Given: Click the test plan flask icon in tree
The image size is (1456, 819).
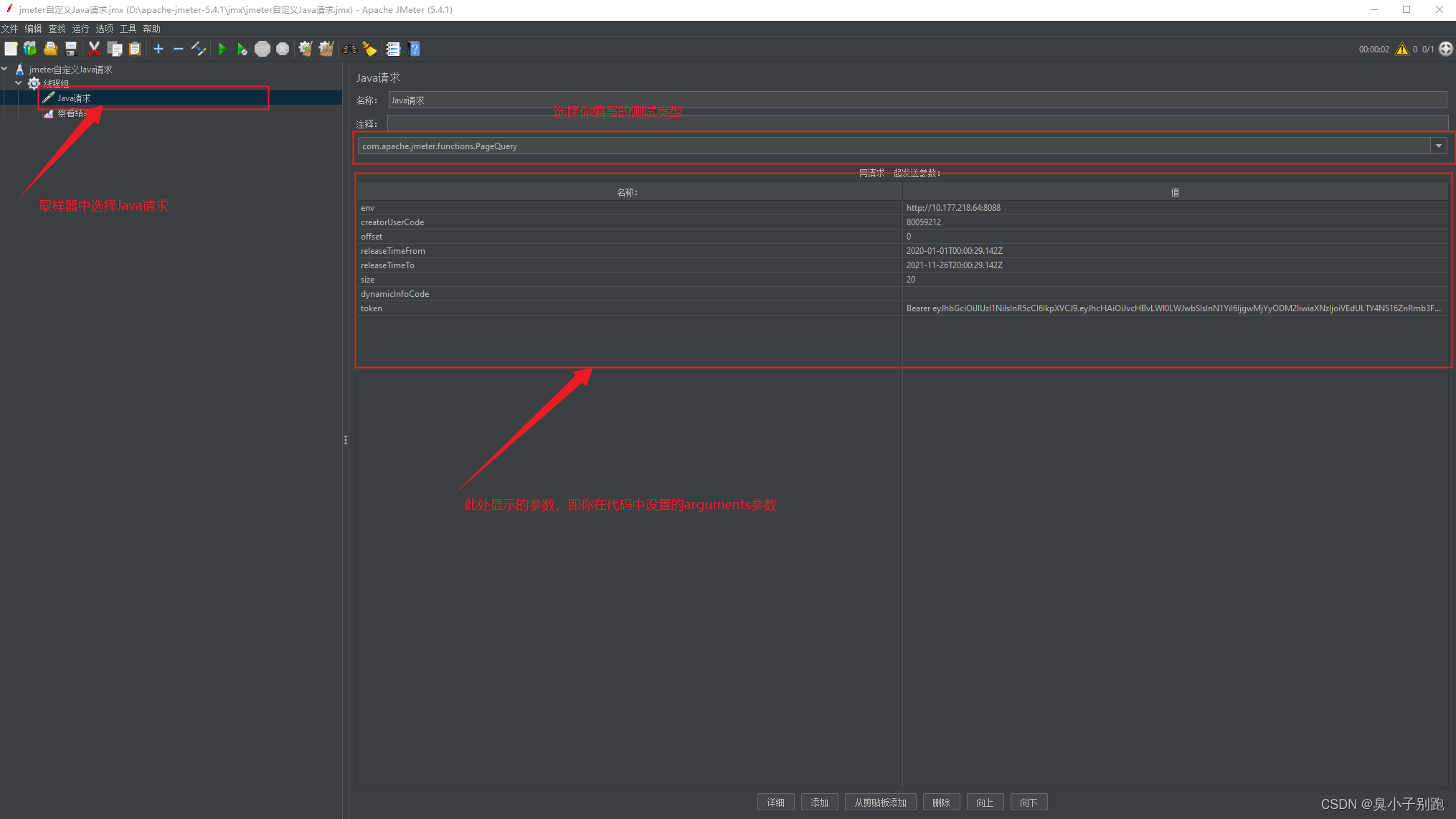Looking at the screenshot, I should click(x=19, y=70).
